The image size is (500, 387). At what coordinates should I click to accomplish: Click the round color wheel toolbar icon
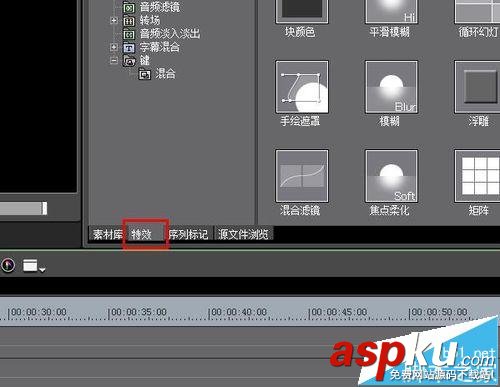(8, 266)
